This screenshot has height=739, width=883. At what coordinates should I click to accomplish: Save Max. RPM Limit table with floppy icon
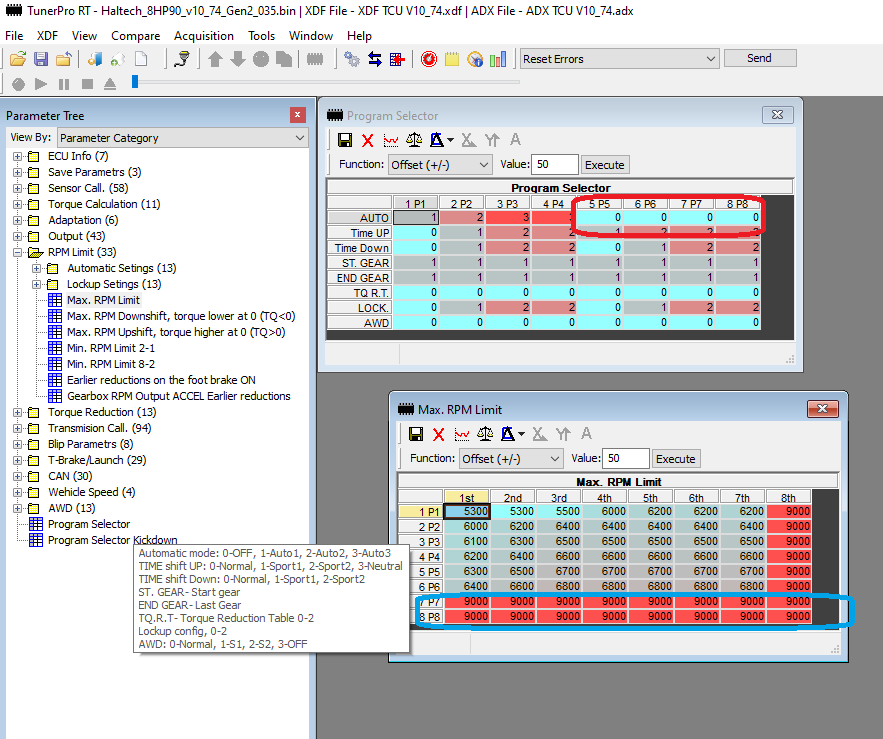tap(416, 434)
